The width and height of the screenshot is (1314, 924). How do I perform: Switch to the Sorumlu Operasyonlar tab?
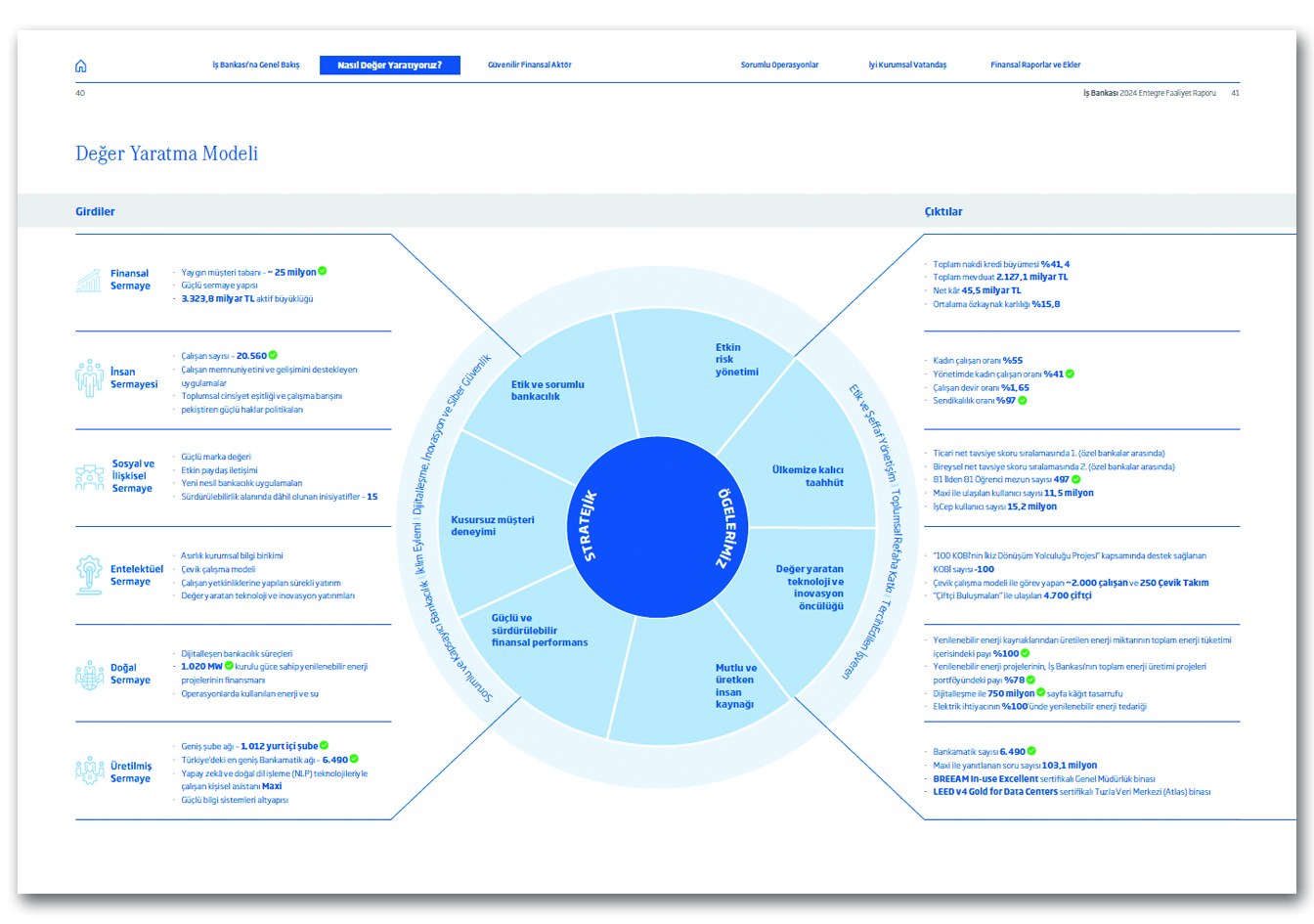pos(779,66)
